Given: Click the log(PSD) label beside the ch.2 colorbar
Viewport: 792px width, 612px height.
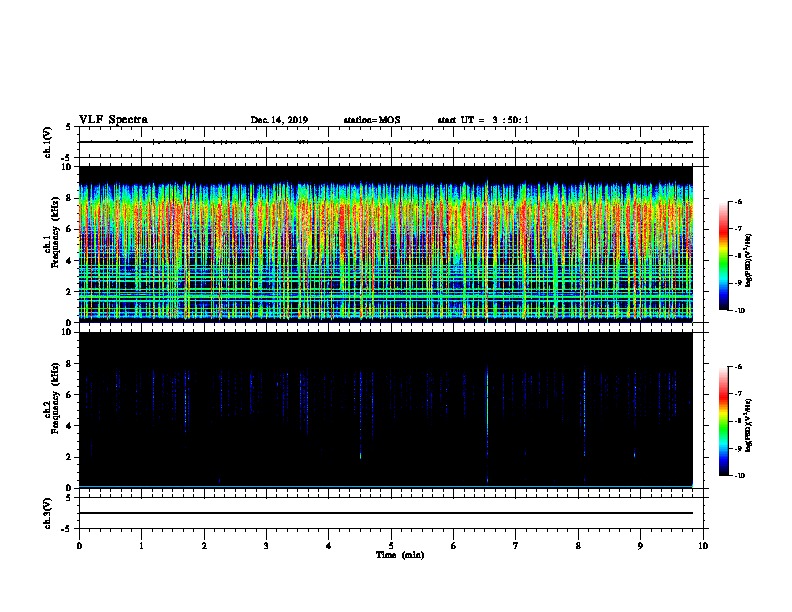Looking at the screenshot, I should 748,425.
